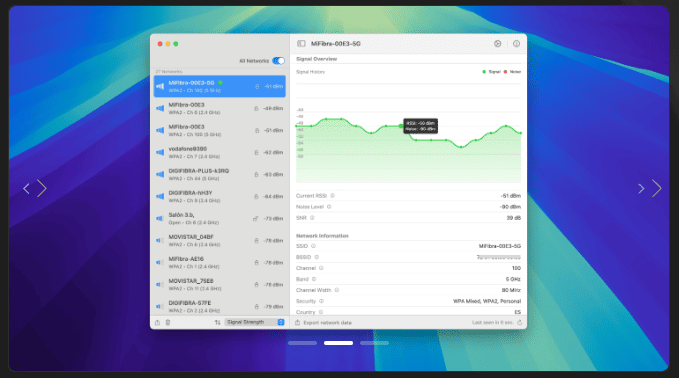Select MiFibra-00E3 network on Ch 6 2.4 GHz
This screenshot has width=679, height=378.
[x=220, y=108]
